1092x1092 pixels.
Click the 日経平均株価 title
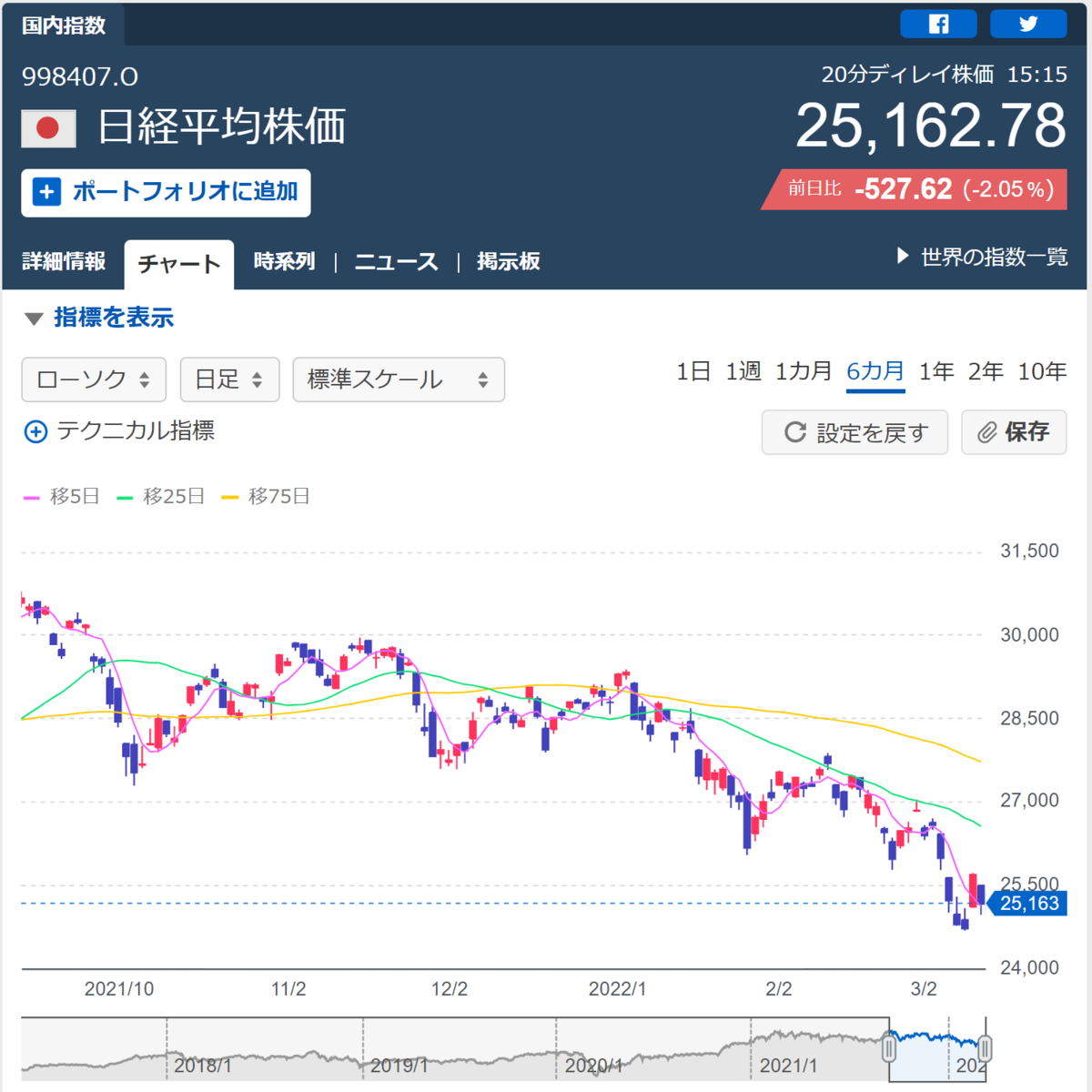[x=222, y=126]
